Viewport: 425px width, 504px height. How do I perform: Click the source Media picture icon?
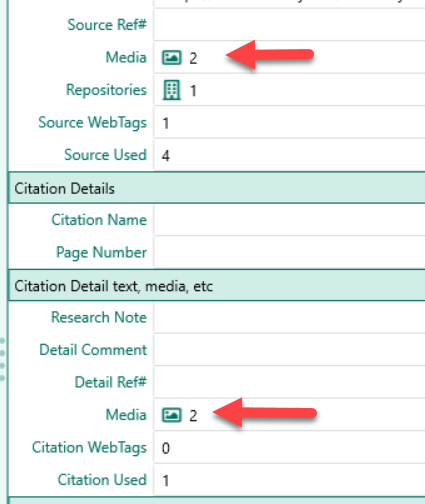(172, 57)
